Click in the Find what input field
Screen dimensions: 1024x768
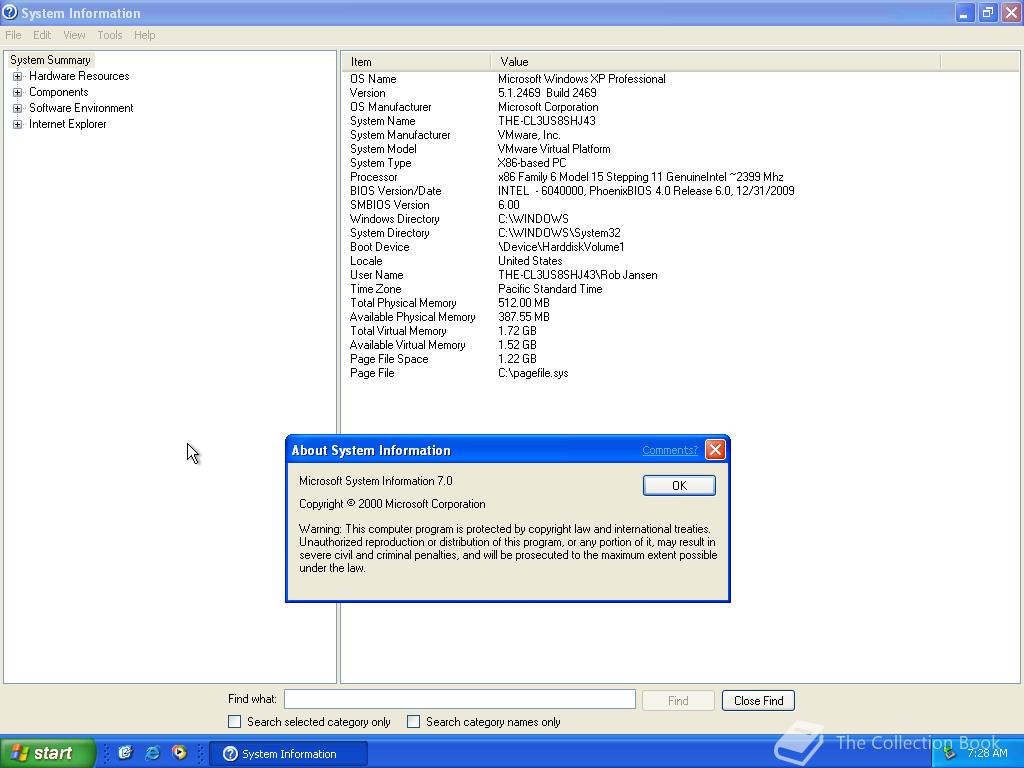460,699
